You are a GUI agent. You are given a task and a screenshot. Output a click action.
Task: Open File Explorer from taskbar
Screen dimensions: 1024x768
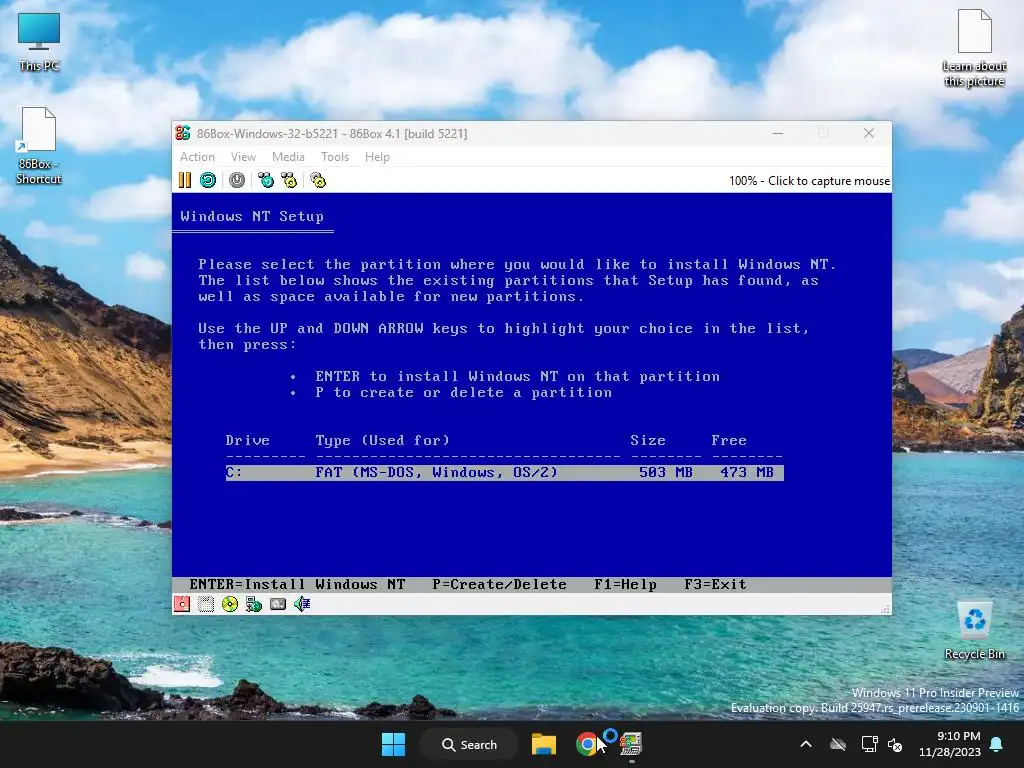543,744
